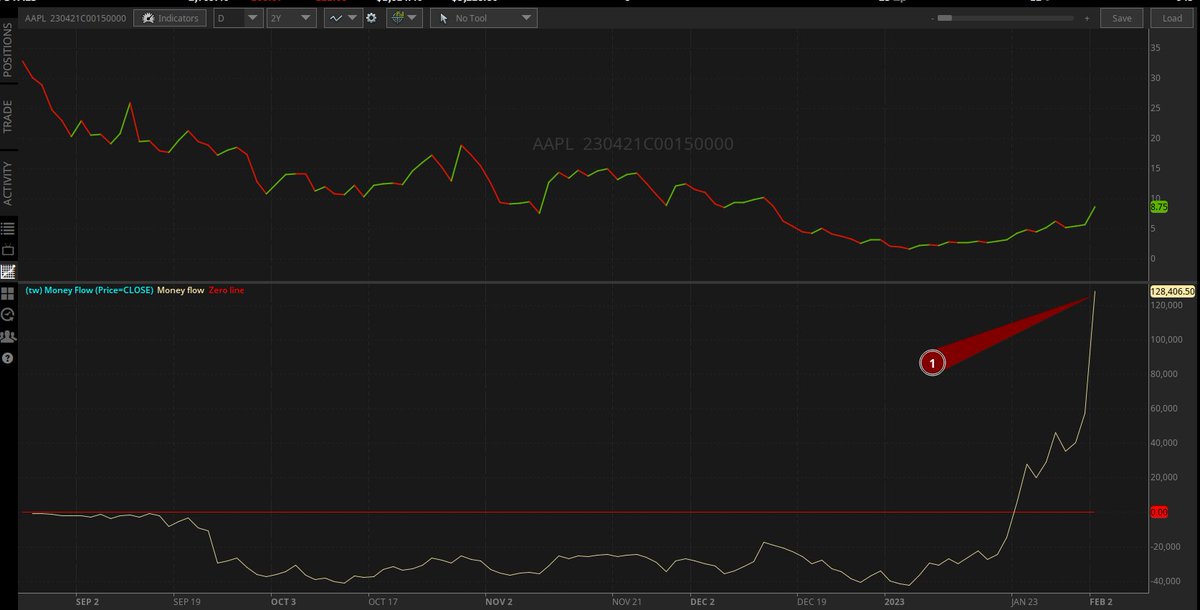Image resolution: width=1200 pixels, height=610 pixels.
Task: Click the red 0.00 zero line tag
Action: (x=1159, y=512)
